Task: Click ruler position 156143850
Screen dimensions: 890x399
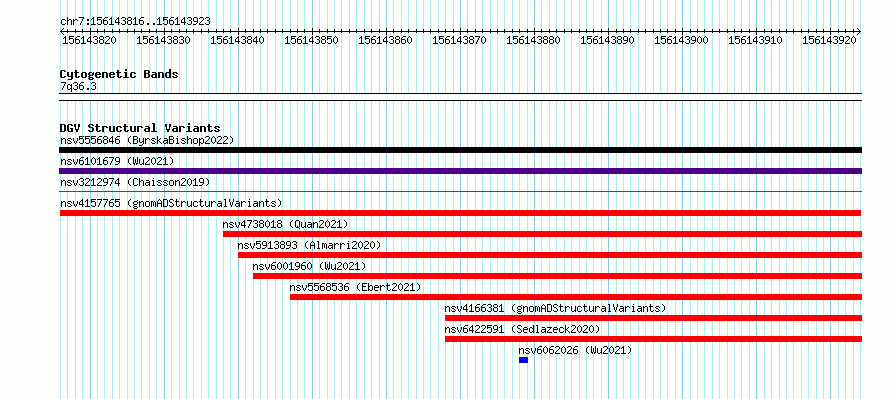Action: (x=311, y=40)
